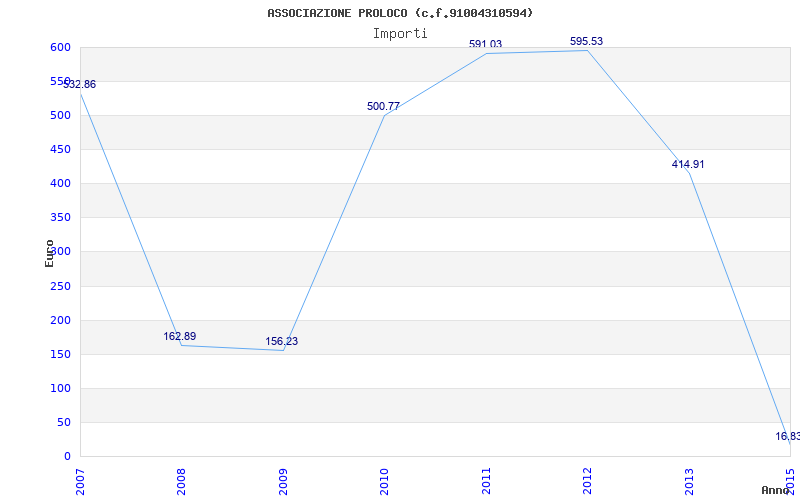Click y-axis value 600
This screenshot has width=800, height=500.
click(60, 47)
